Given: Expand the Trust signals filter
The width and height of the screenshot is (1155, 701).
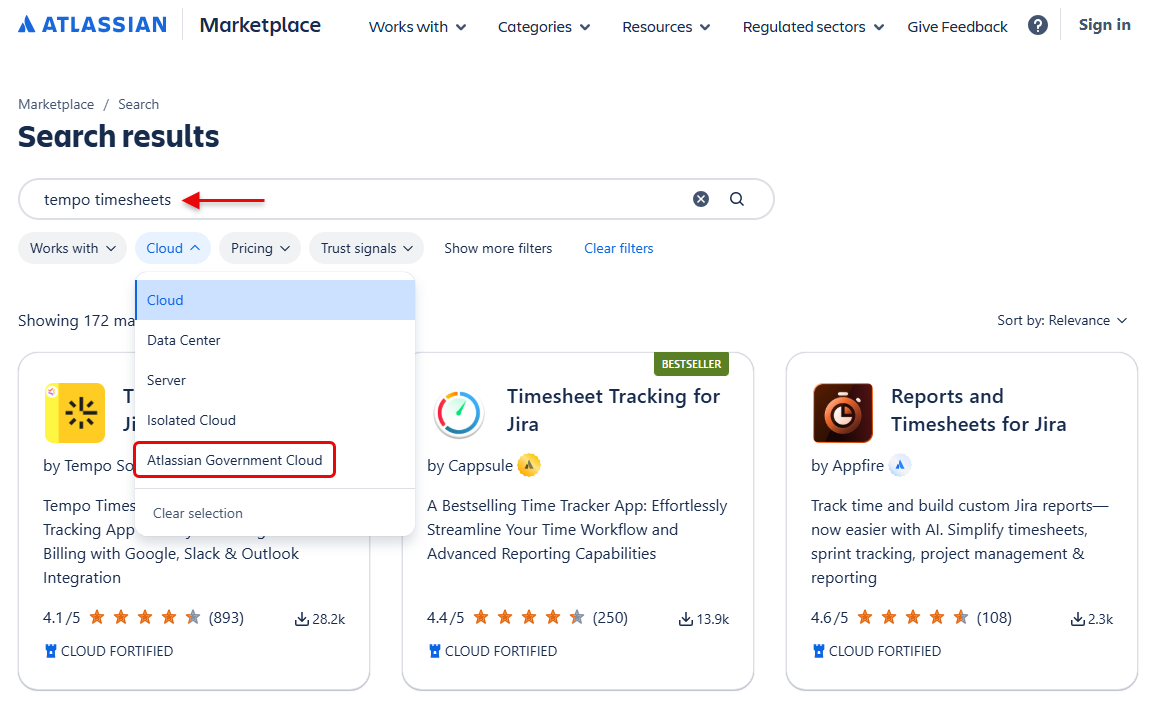Looking at the screenshot, I should tap(367, 248).
